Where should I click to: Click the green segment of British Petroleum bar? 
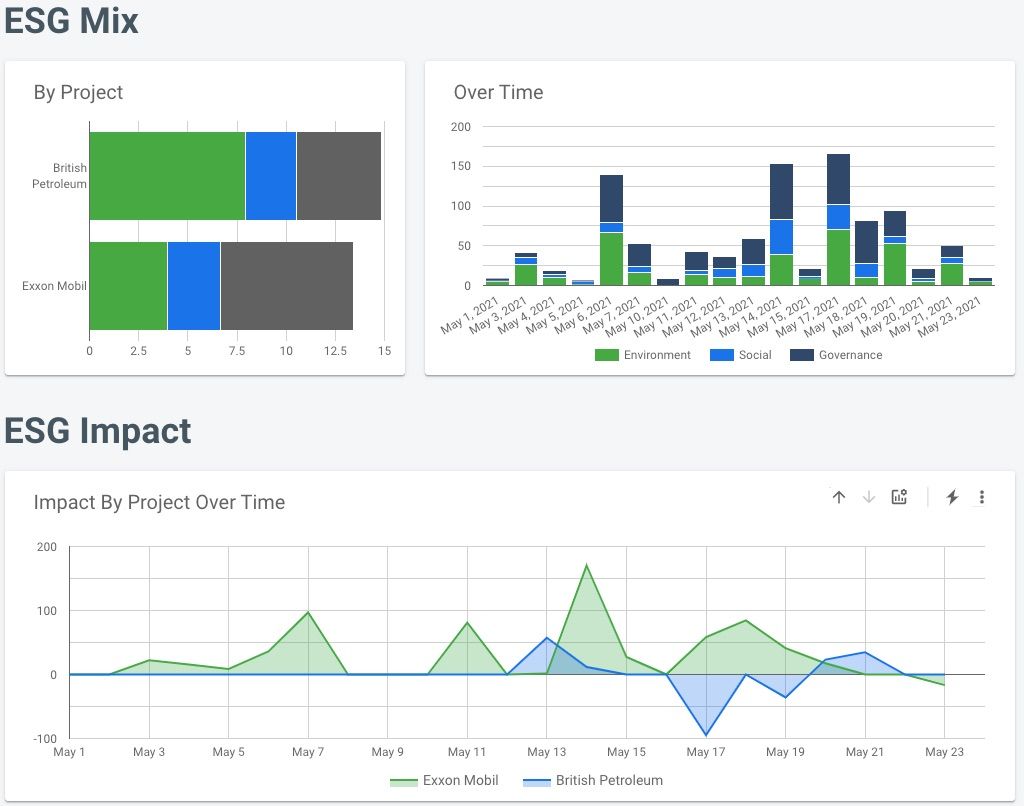(167, 176)
